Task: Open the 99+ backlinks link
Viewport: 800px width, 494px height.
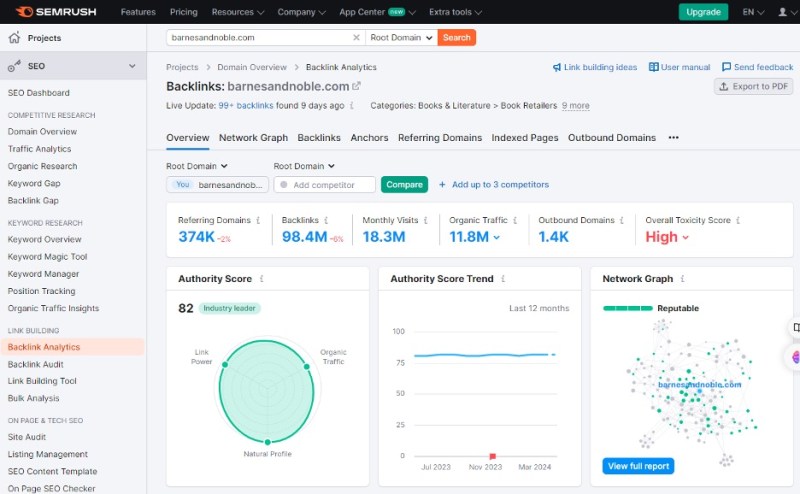Action: [x=246, y=106]
